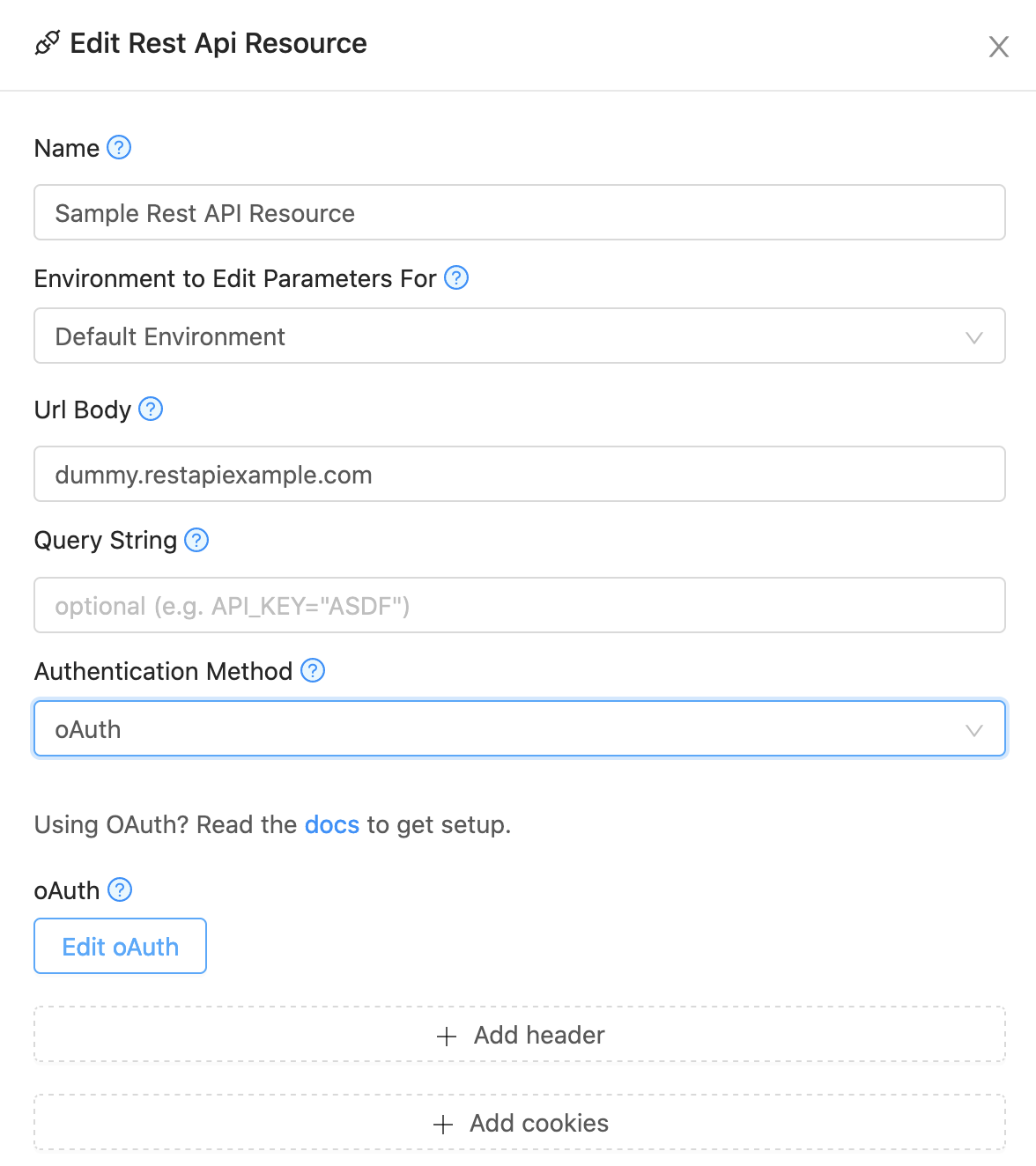1036x1166 pixels.
Task: Click the Url Body help icon
Action: pos(151,409)
